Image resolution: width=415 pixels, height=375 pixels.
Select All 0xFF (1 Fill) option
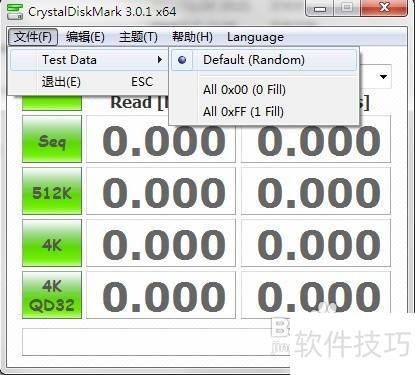tap(264, 111)
